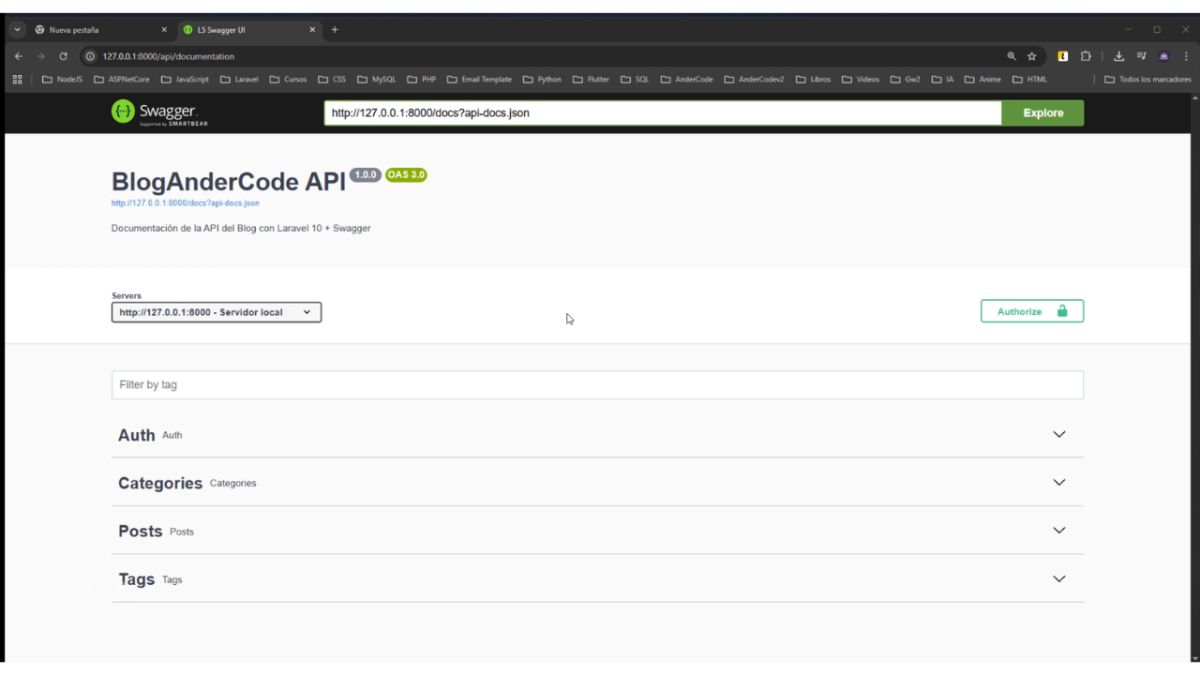
Task: Open the api-docs.json link under the title
Action: pos(185,203)
